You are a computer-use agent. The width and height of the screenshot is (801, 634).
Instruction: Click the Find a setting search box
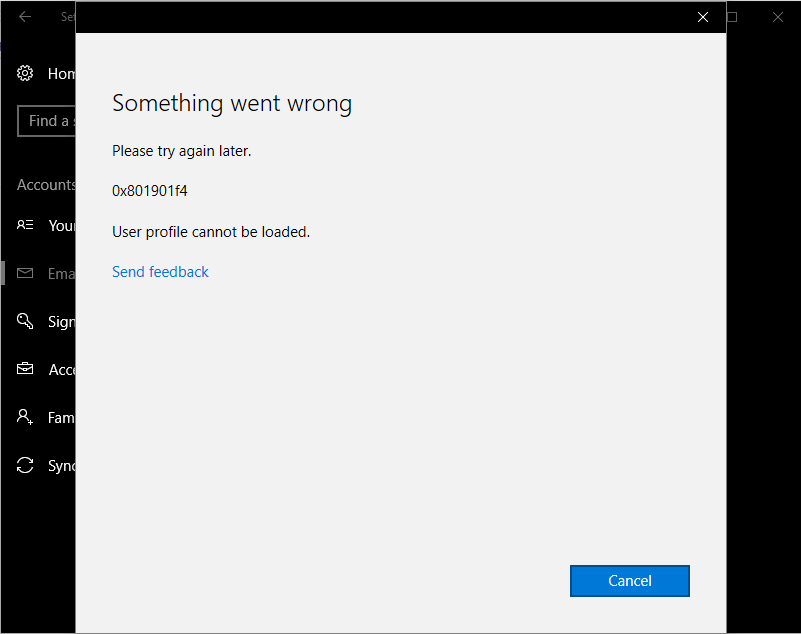click(x=46, y=121)
